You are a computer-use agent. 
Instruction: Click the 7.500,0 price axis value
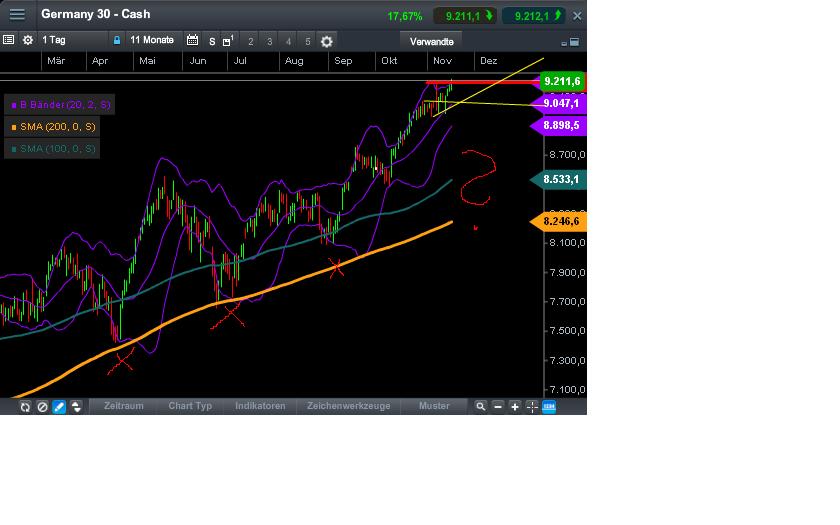[567, 331]
